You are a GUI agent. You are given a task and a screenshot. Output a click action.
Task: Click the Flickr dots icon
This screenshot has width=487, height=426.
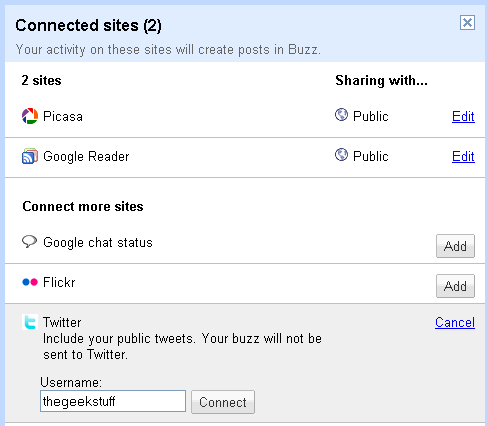(x=30, y=282)
